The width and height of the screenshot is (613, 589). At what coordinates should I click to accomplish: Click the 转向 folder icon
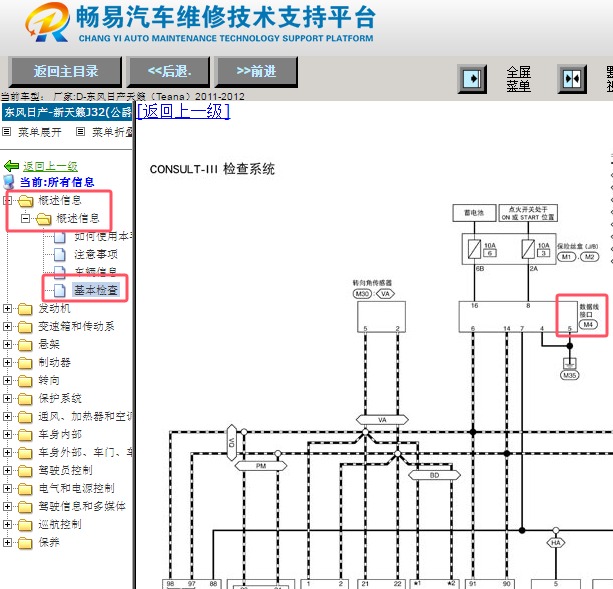tap(25, 381)
